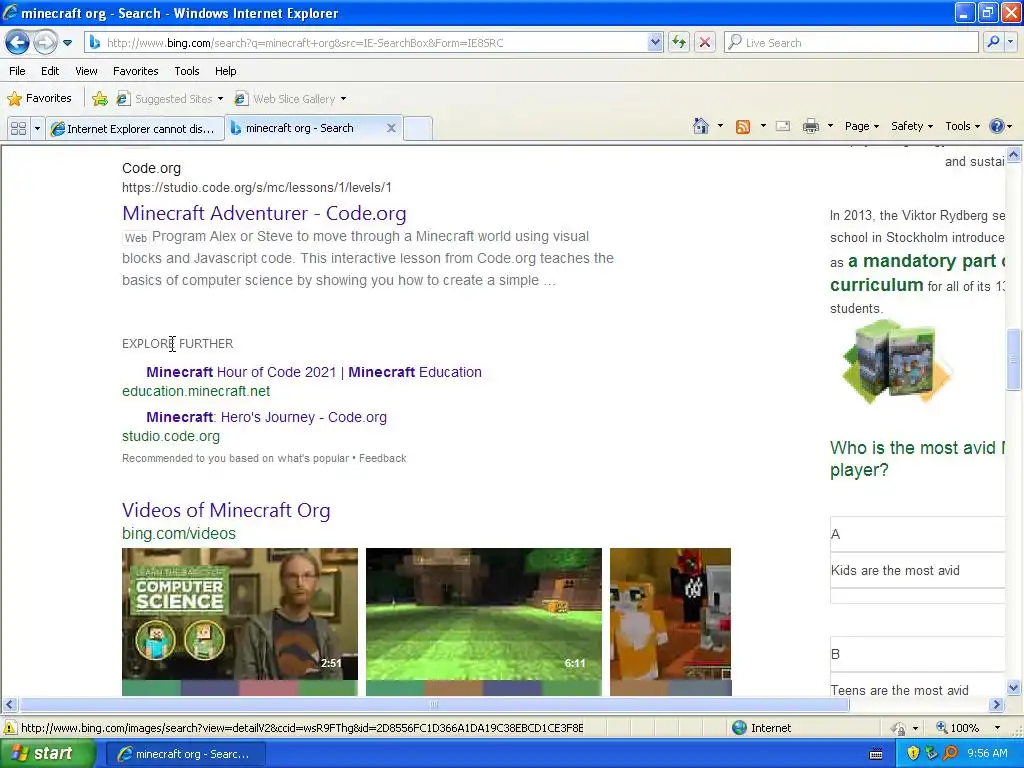The height and width of the screenshot is (768, 1024).
Task: Click the Add to Favorites Bar icon
Action: pyautogui.click(x=100, y=99)
